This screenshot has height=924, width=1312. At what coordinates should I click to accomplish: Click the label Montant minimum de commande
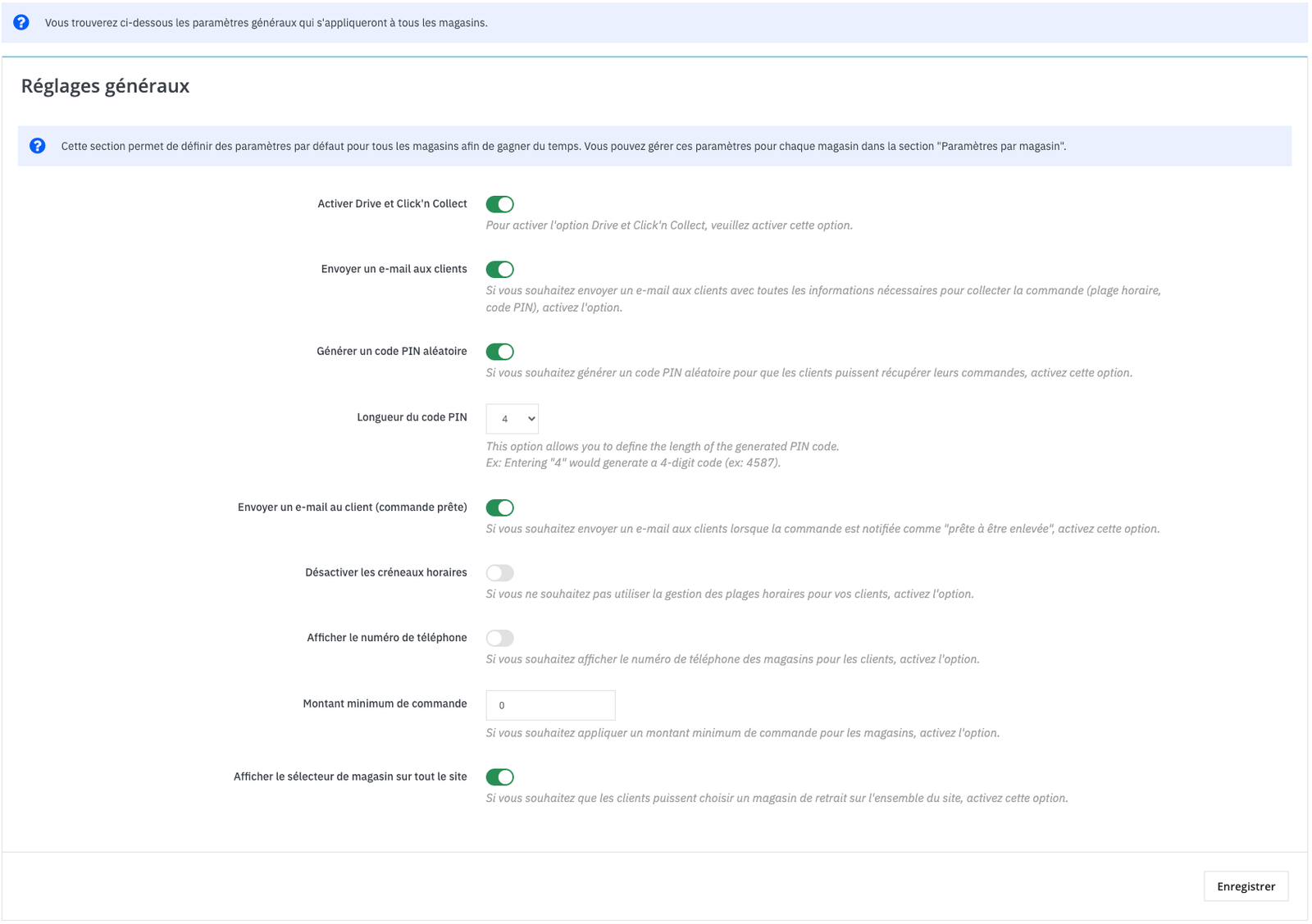(385, 703)
